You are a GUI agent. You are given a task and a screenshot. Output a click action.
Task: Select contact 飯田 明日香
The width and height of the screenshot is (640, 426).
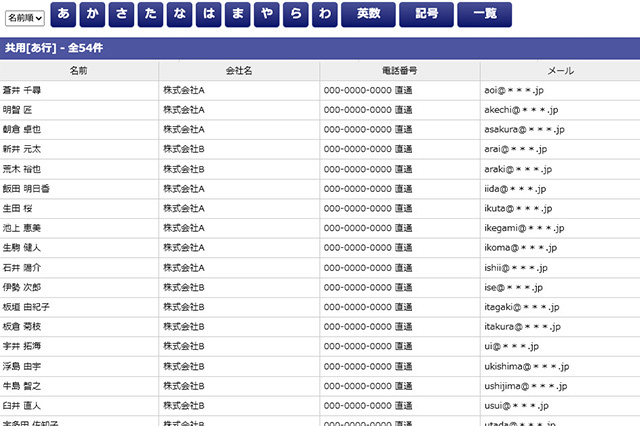(x=26, y=189)
